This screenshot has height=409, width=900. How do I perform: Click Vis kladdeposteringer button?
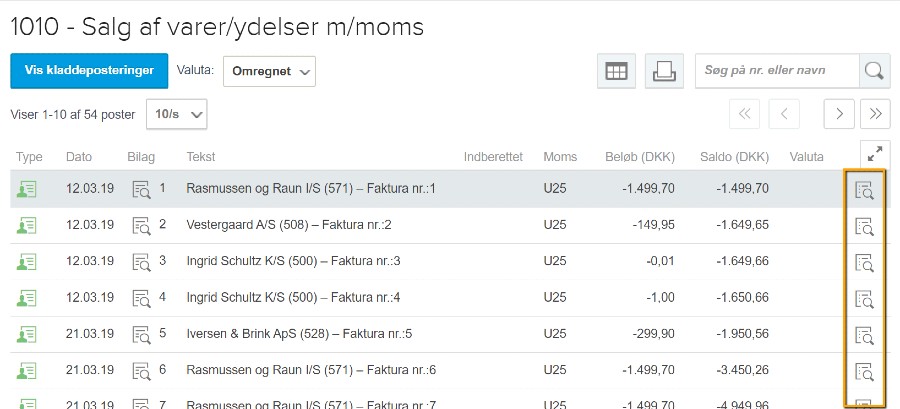tap(89, 71)
